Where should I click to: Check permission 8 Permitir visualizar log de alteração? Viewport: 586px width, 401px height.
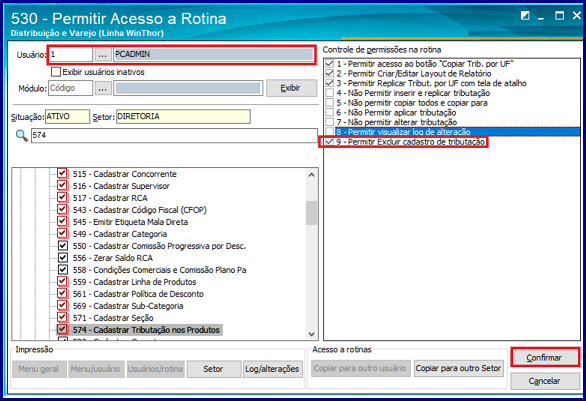[x=330, y=132]
